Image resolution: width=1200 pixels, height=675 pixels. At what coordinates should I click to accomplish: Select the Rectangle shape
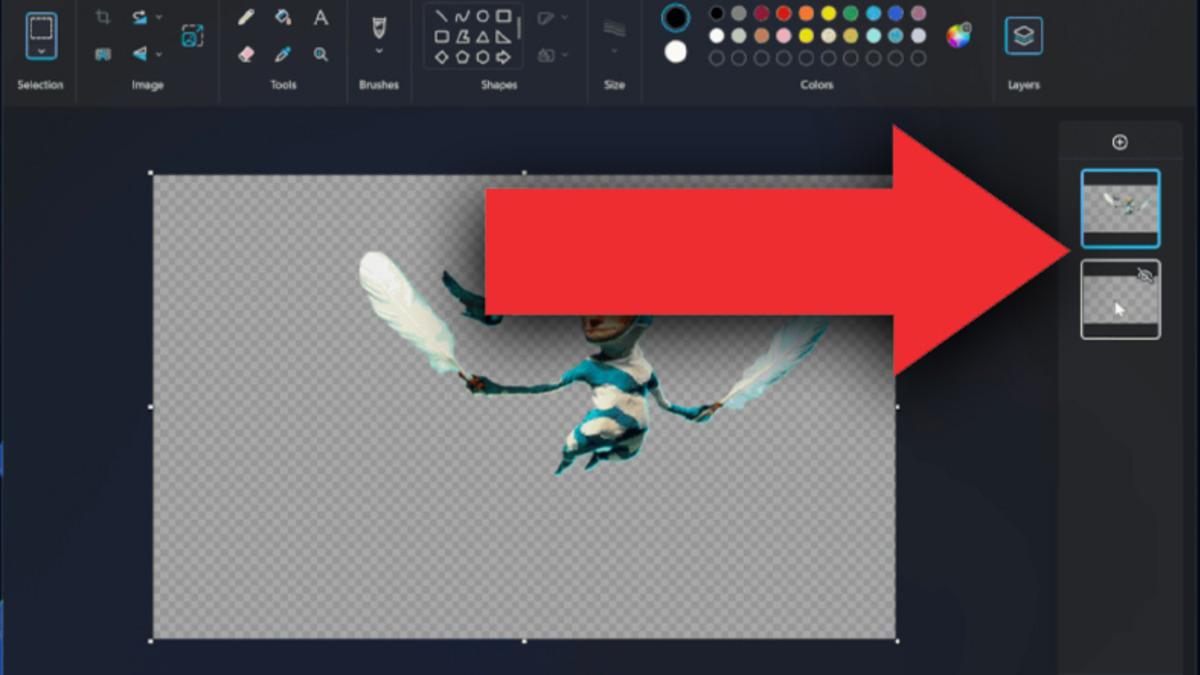[x=503, y=16]
